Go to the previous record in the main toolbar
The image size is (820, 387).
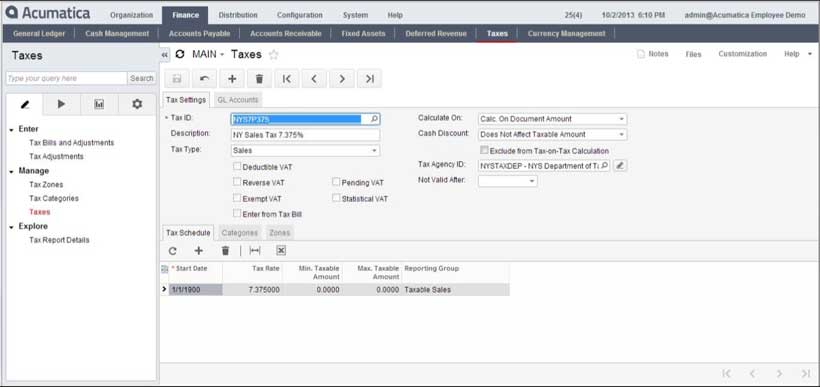tap(314, 78)
